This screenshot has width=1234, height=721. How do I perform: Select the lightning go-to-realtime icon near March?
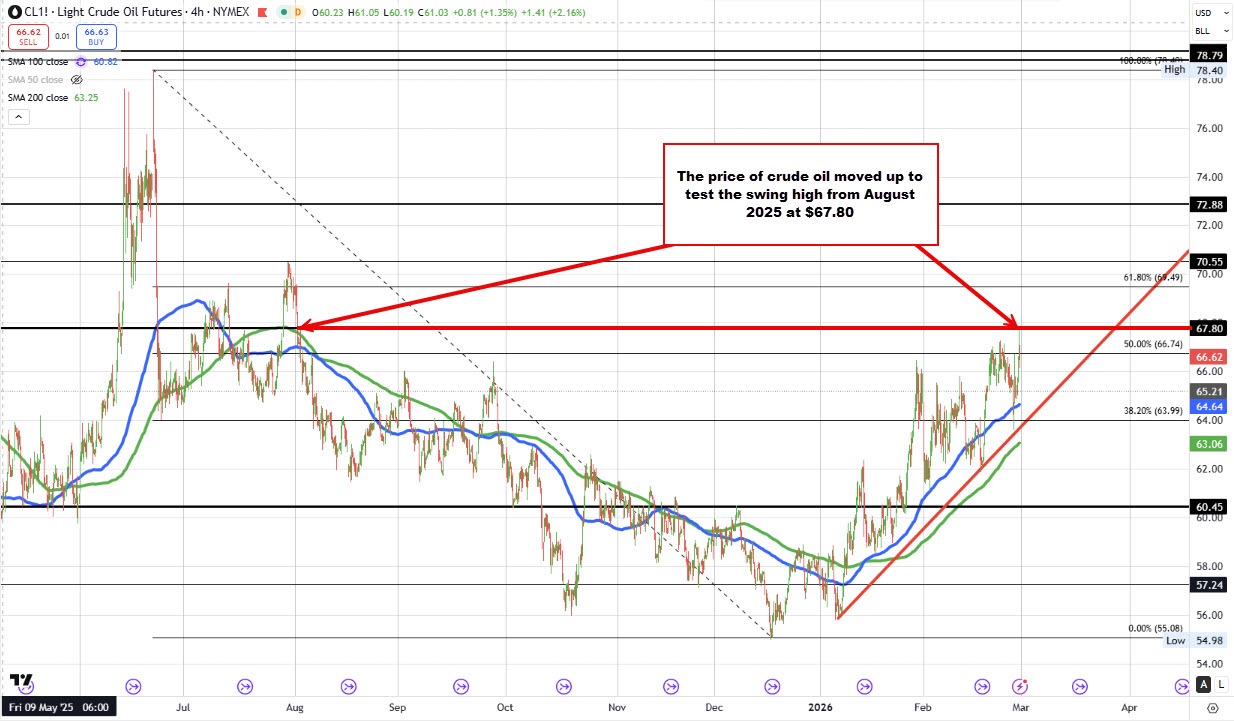pos(1020,686)
